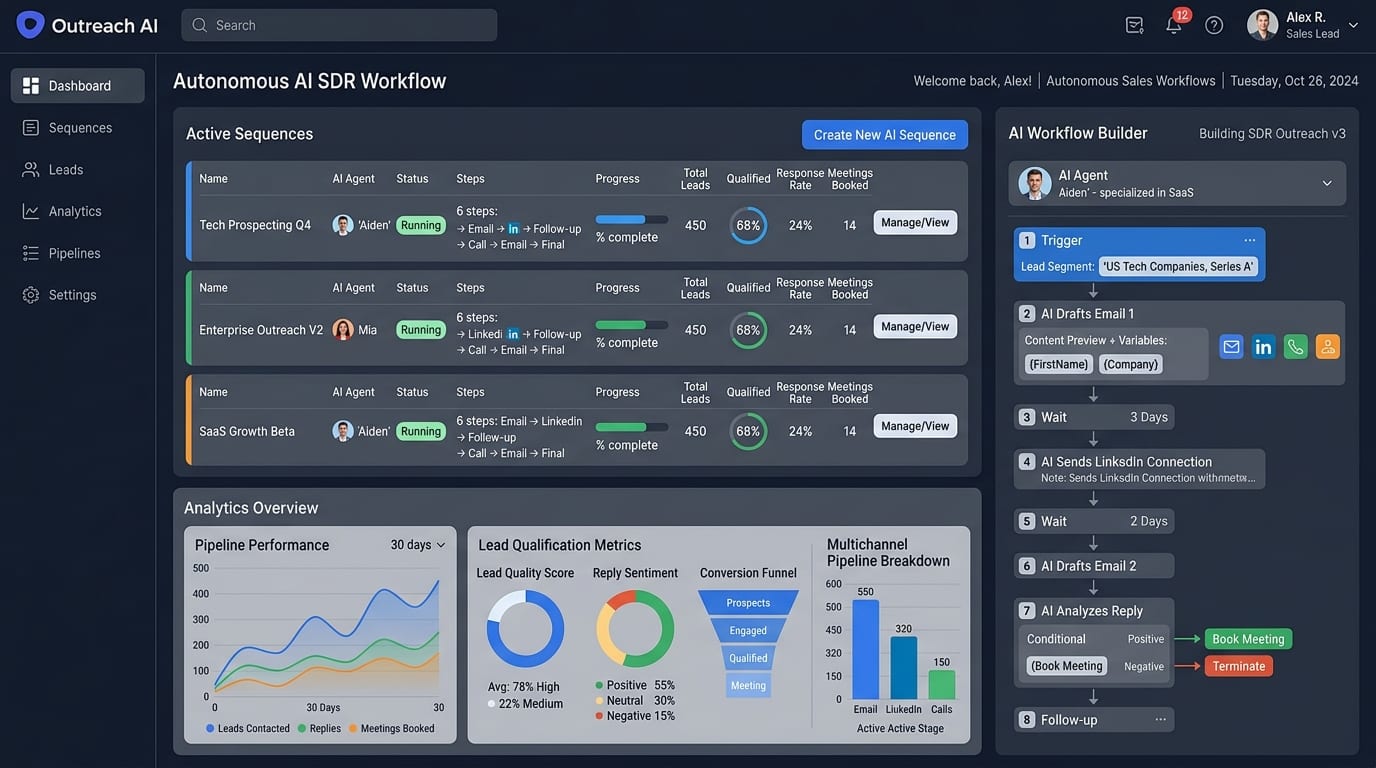Click the Outreach AI logo icon
This screenshot has height=768, width=1376.
(x=30, y=25)
